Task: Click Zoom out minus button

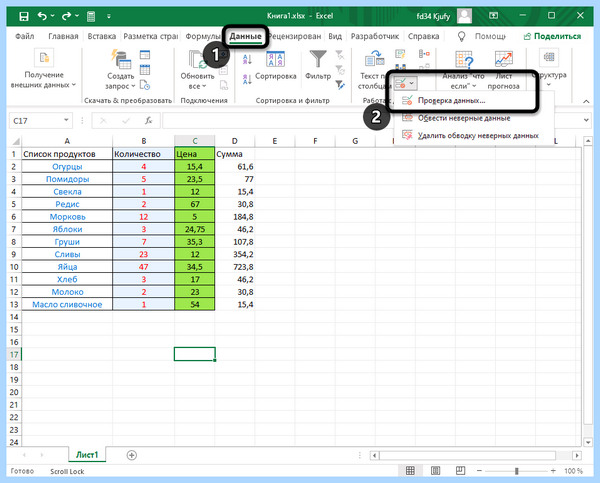Action: [x=479, y=471]
